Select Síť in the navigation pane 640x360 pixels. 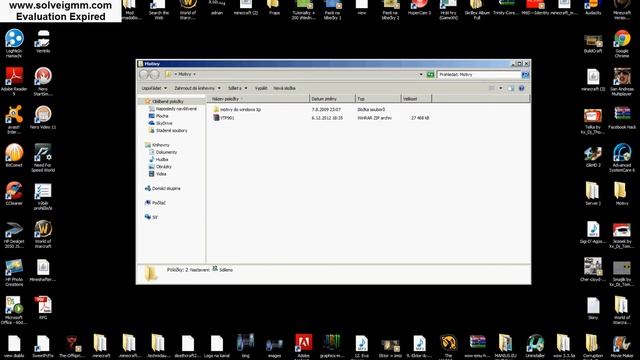(x=151, y=217)
